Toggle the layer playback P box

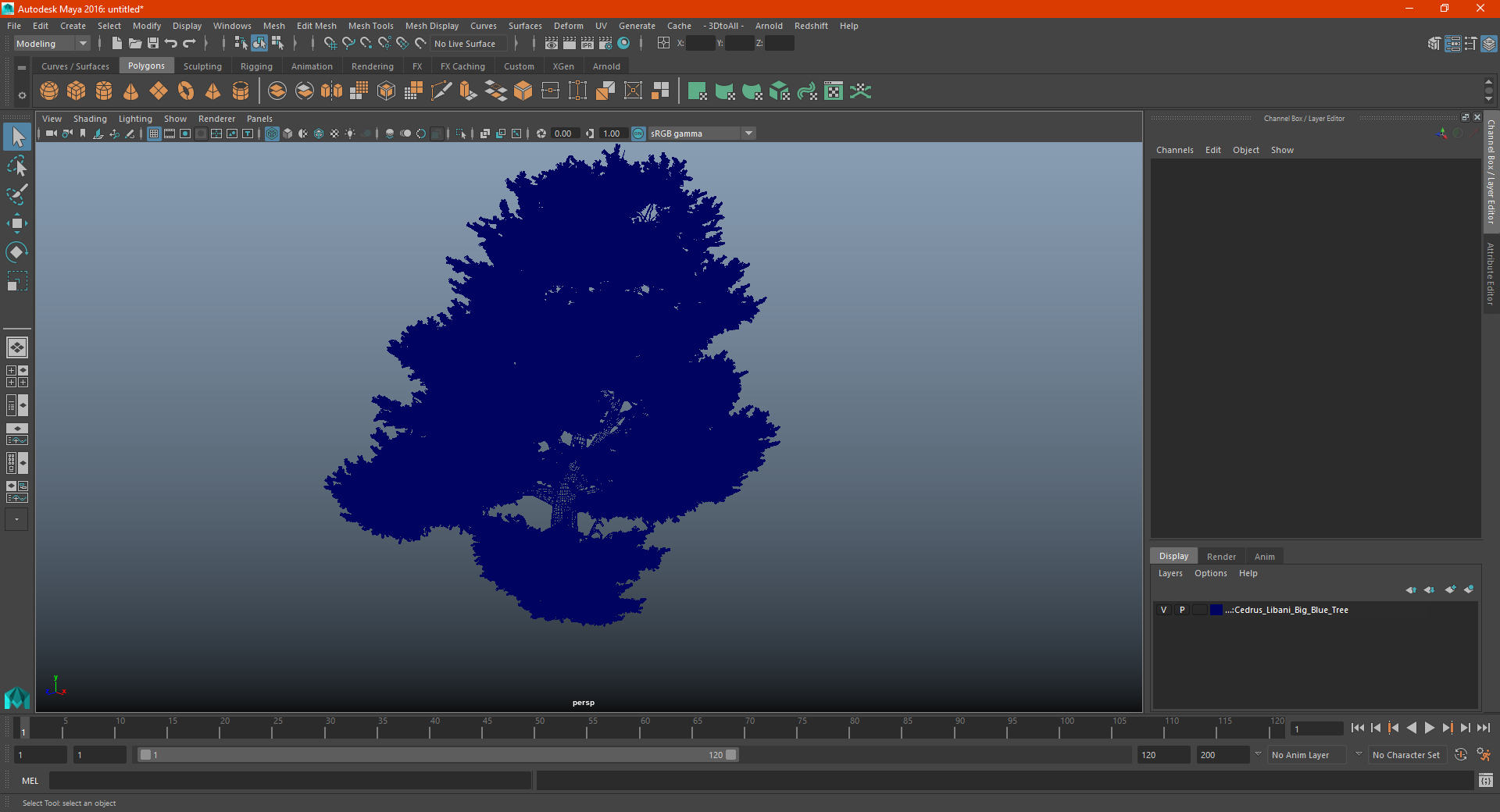(1182, 610)
